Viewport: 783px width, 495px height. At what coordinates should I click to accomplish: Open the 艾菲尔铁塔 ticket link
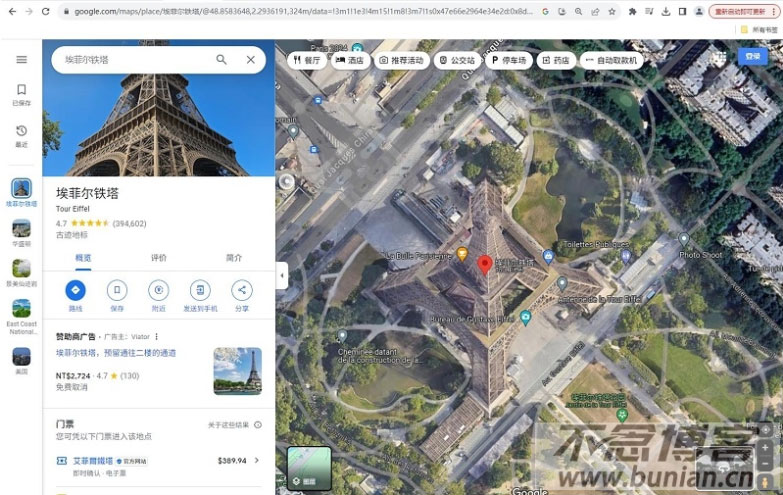tap(93, 461)
